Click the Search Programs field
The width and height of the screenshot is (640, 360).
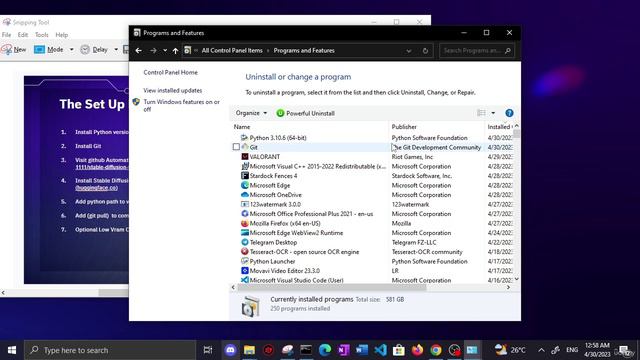(x=476, y=51)
